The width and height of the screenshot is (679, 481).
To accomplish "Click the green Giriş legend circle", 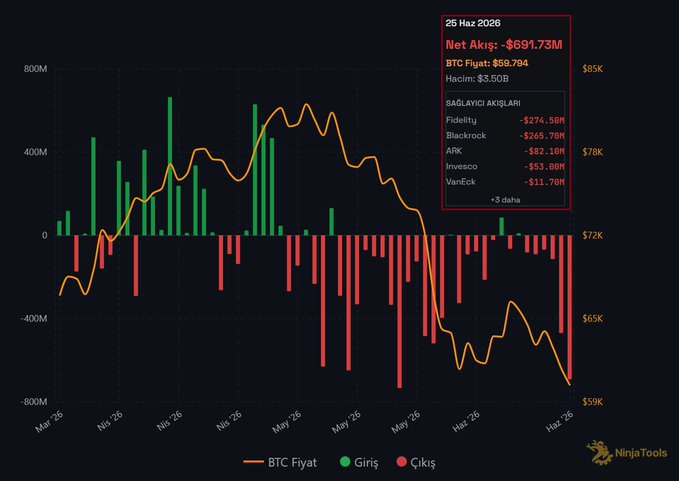I will (345, 462).
